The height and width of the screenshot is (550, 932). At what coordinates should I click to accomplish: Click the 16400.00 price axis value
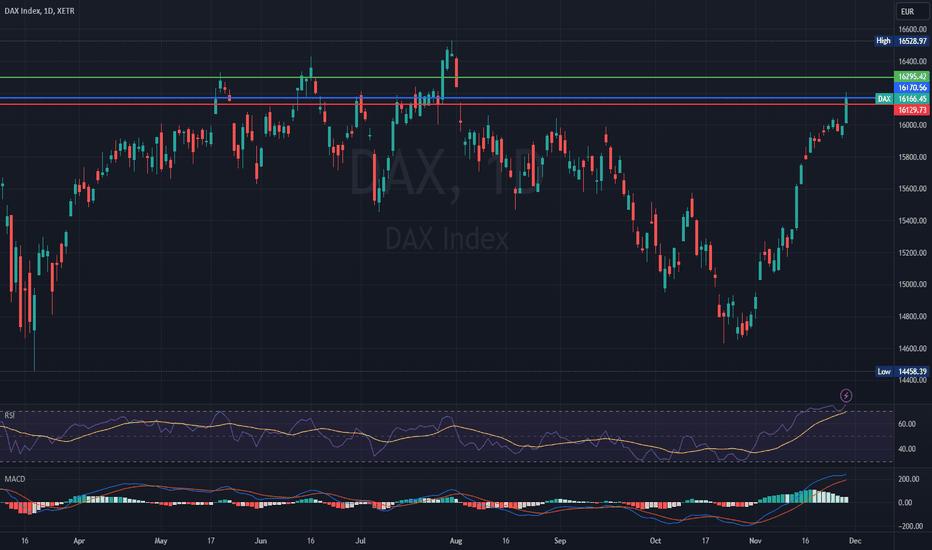[912, 61]
